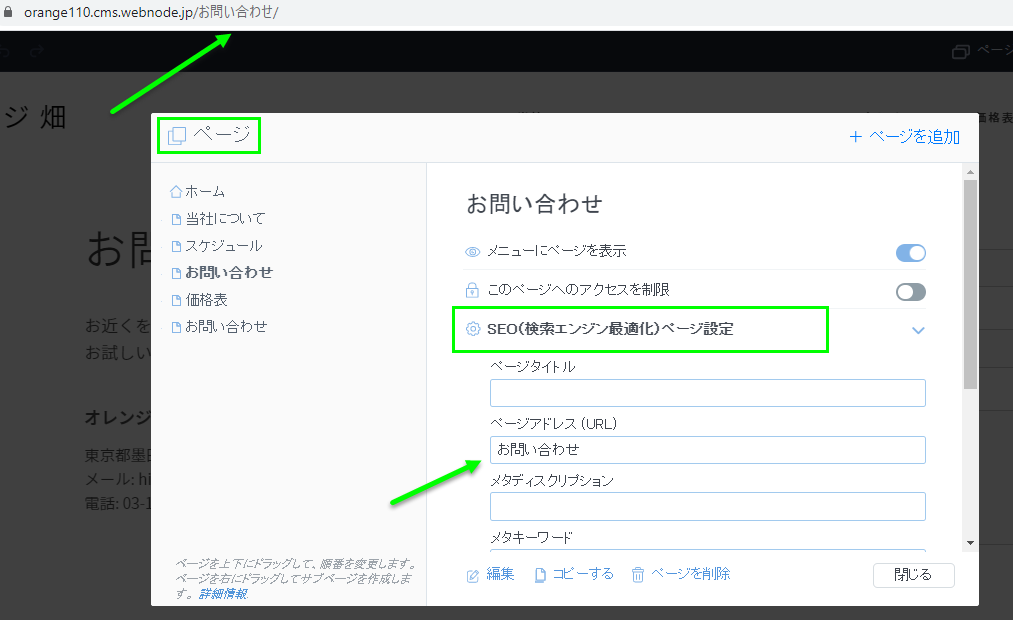The width and height of the screenshot is (1013, 620).
Task: Click the padlock icon beside アクセスを制限
Action: point(472,290)
